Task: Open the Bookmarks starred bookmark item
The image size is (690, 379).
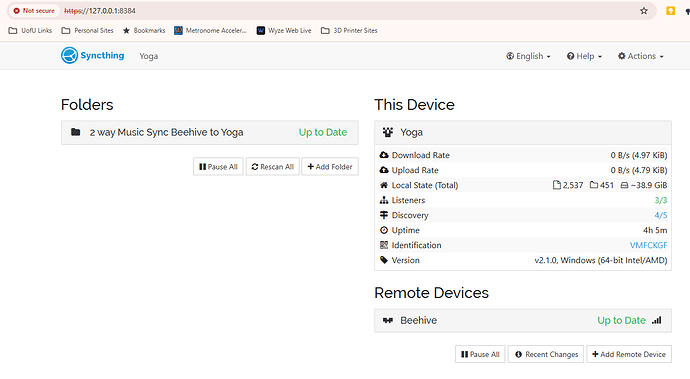Action: pyautogui.click(x=144, y=30)
